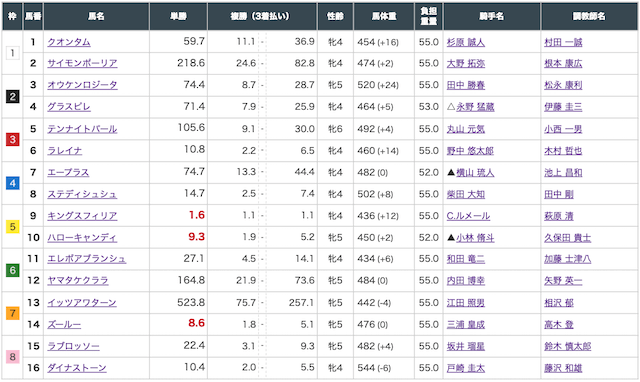
Task: Open trainer link 木村 哲也
Action: (563, 151)
